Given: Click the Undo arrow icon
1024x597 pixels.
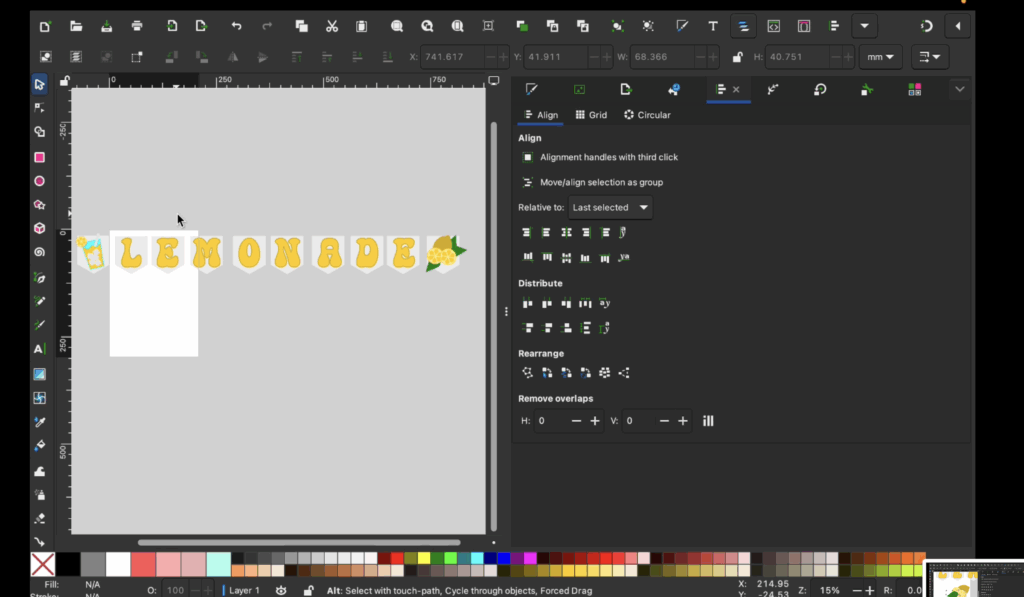Looking at the screenshot, I should [236, 26].
